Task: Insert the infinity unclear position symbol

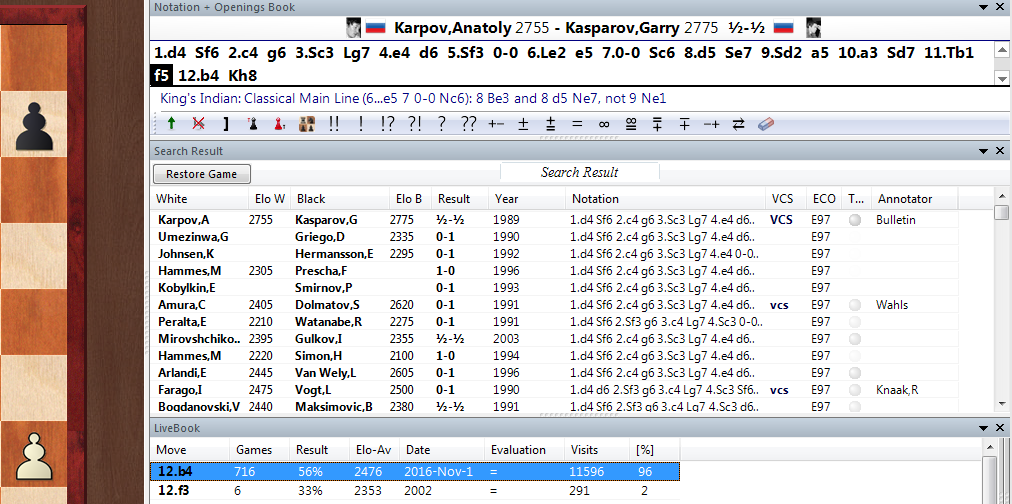Action: tap(603, 124)
